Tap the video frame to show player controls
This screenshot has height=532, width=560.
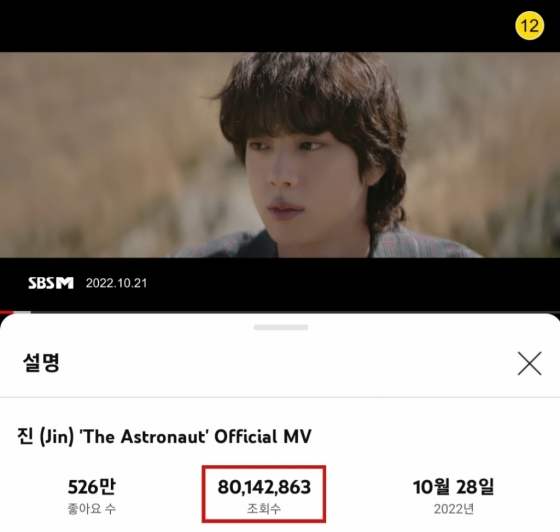[280, 155]
